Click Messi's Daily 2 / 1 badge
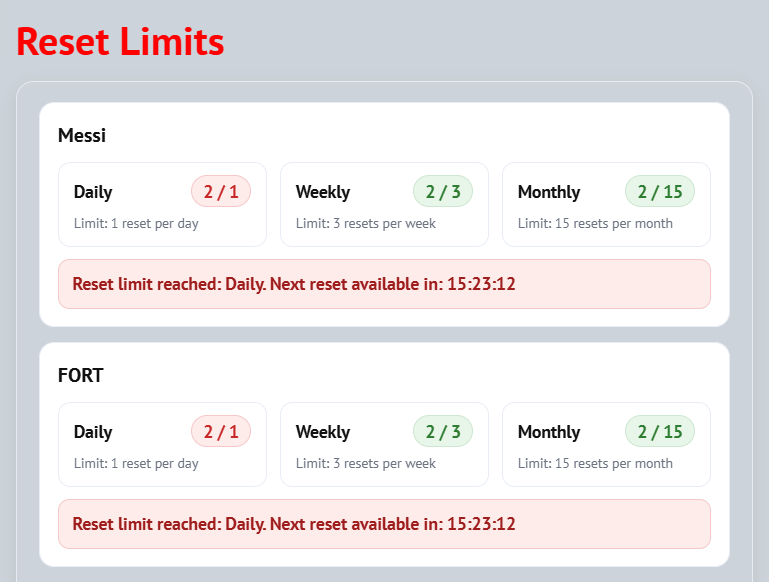Viewport: 769px width, 582px height. tap(221, 191)
